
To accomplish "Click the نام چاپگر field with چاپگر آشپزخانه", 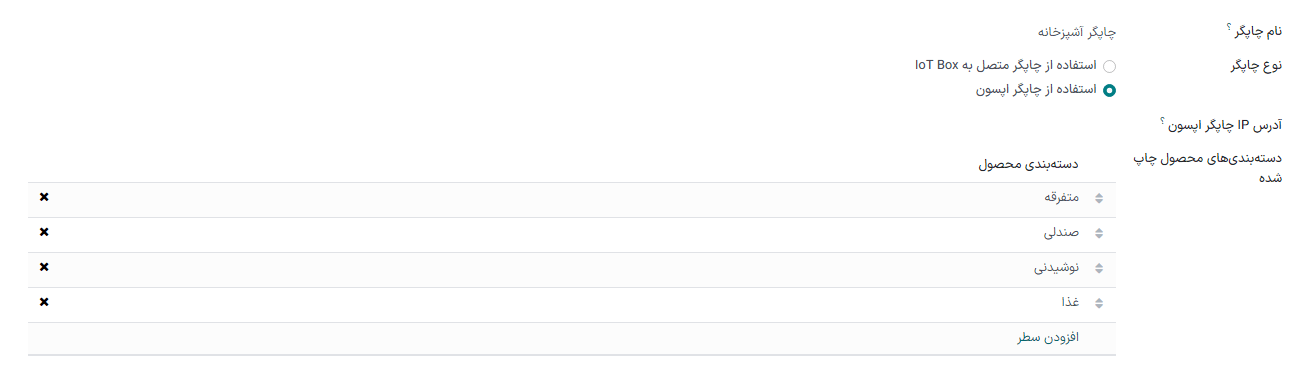I will coord(572,31).
